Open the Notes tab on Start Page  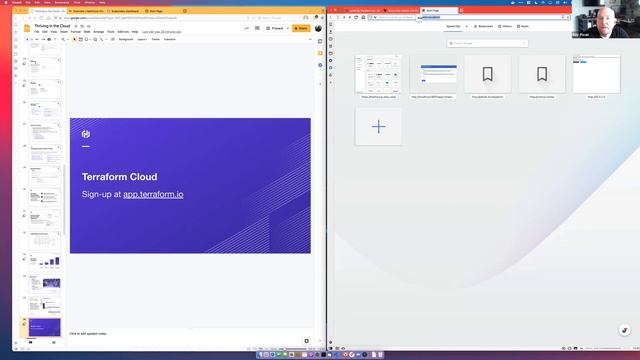[523, 27]
